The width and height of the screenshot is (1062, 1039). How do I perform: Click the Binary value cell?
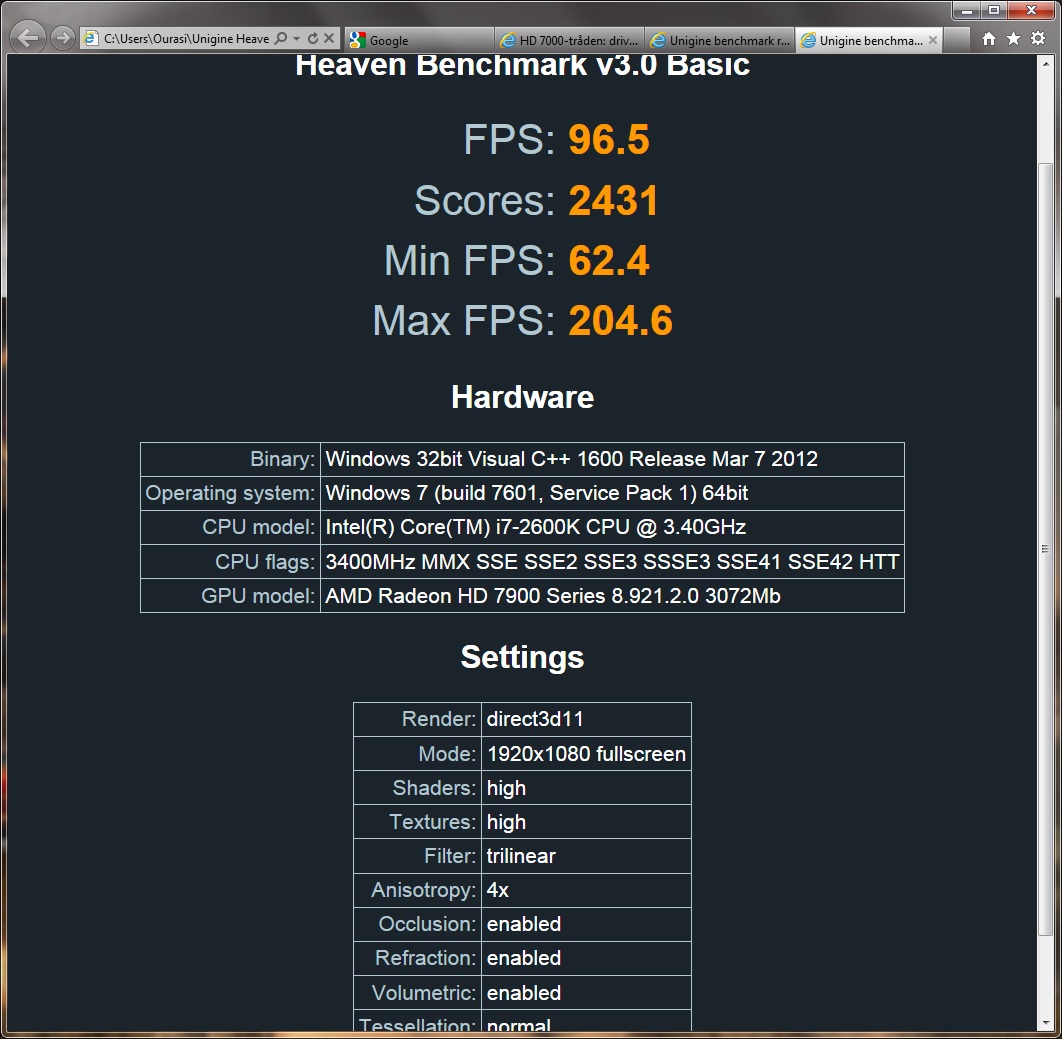pos(612,460)
